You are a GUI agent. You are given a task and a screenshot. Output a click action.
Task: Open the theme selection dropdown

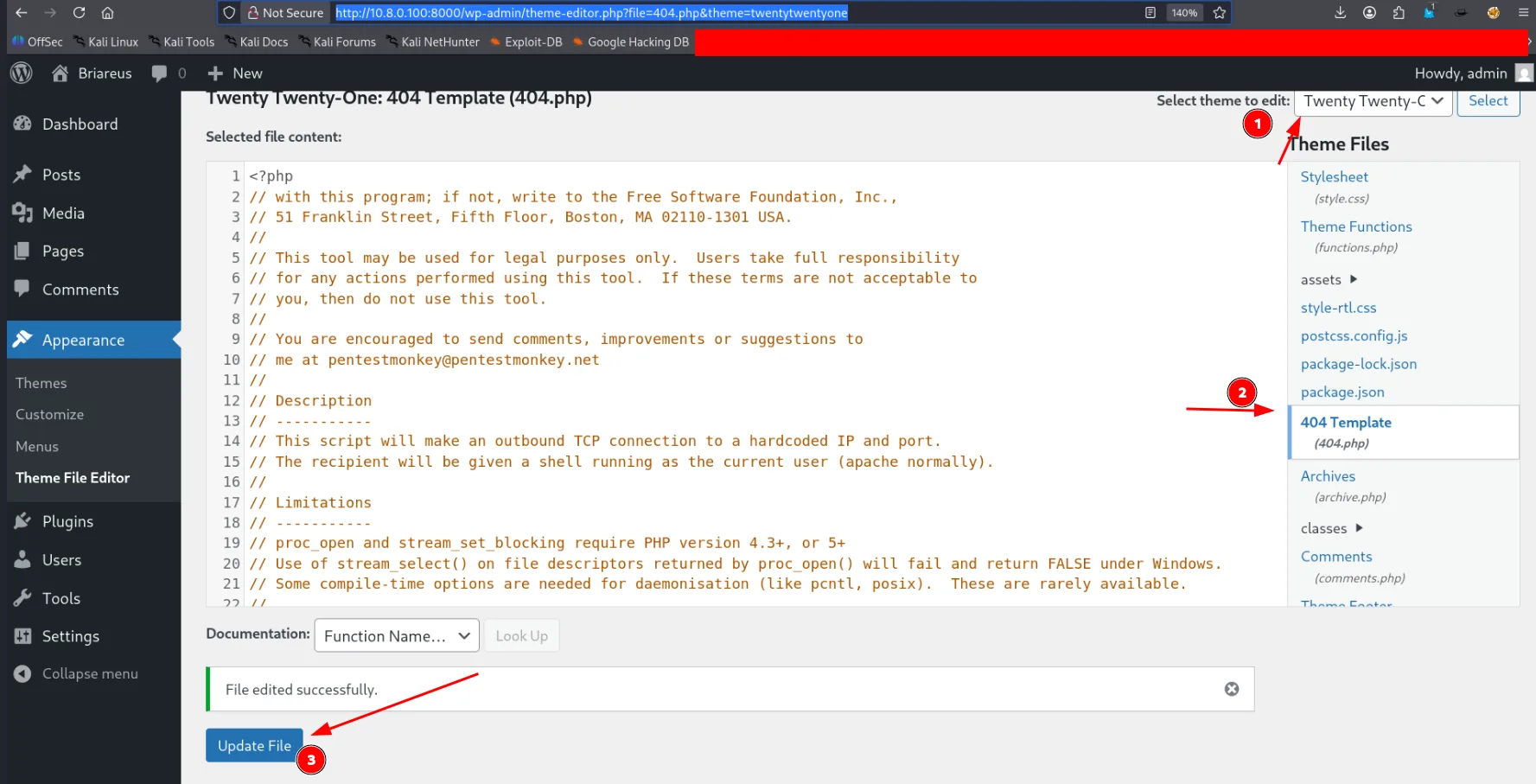[x=1373, y=101]
